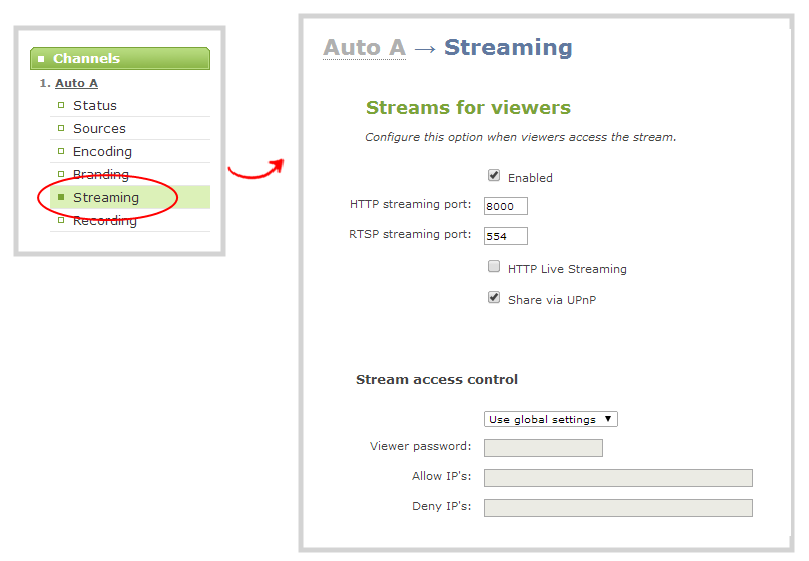Open the Recording settings
This screenshot has height=561, width=809.
tap(104, 220)
